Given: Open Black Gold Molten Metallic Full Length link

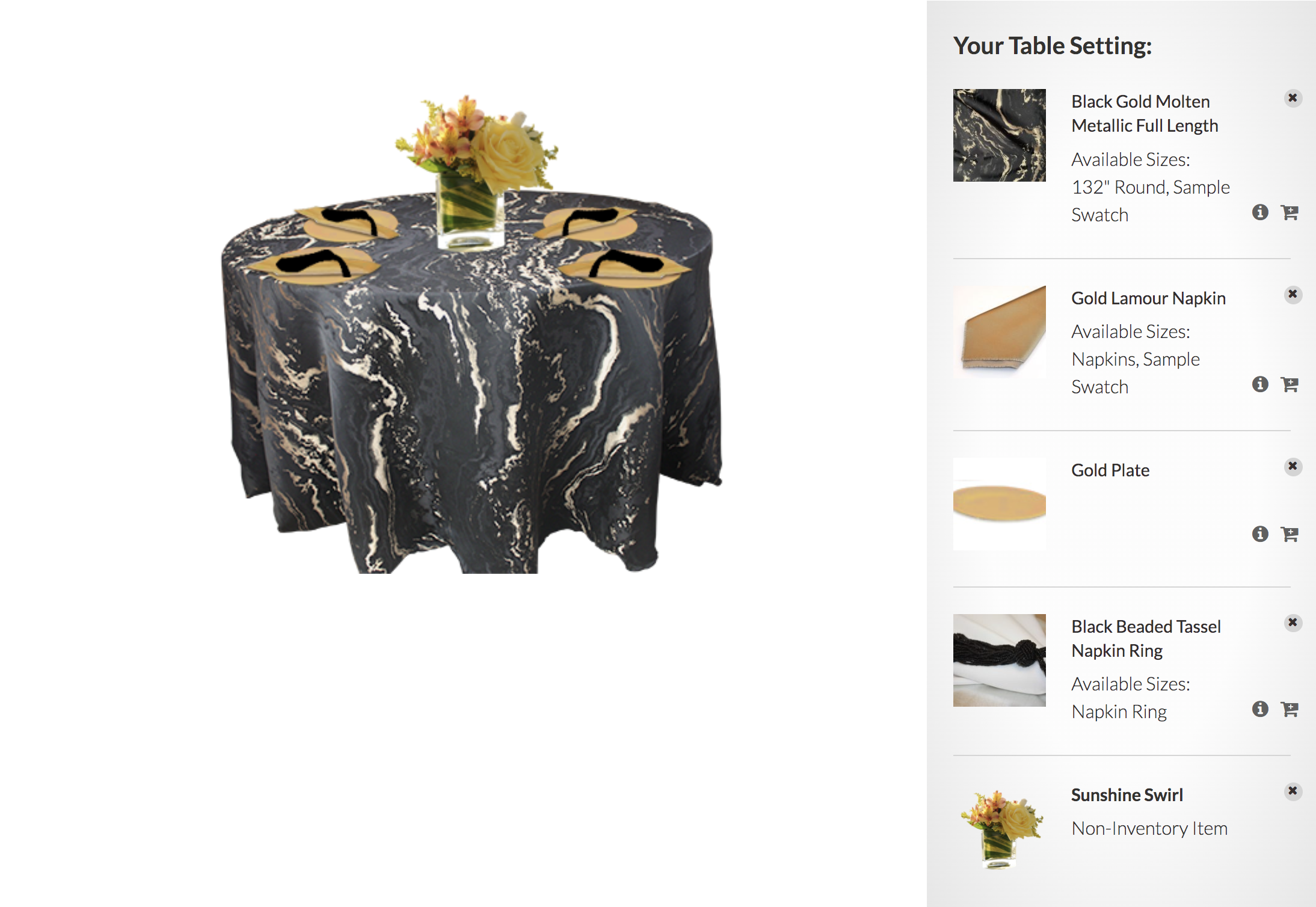Looking at the screenshot, I should 1145,114.
